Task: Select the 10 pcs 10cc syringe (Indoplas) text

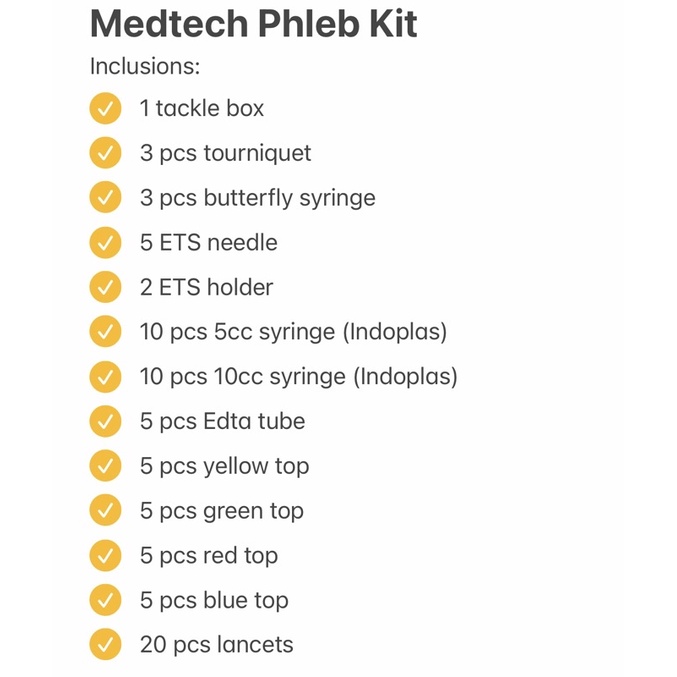Action: (x=299, y=377)
